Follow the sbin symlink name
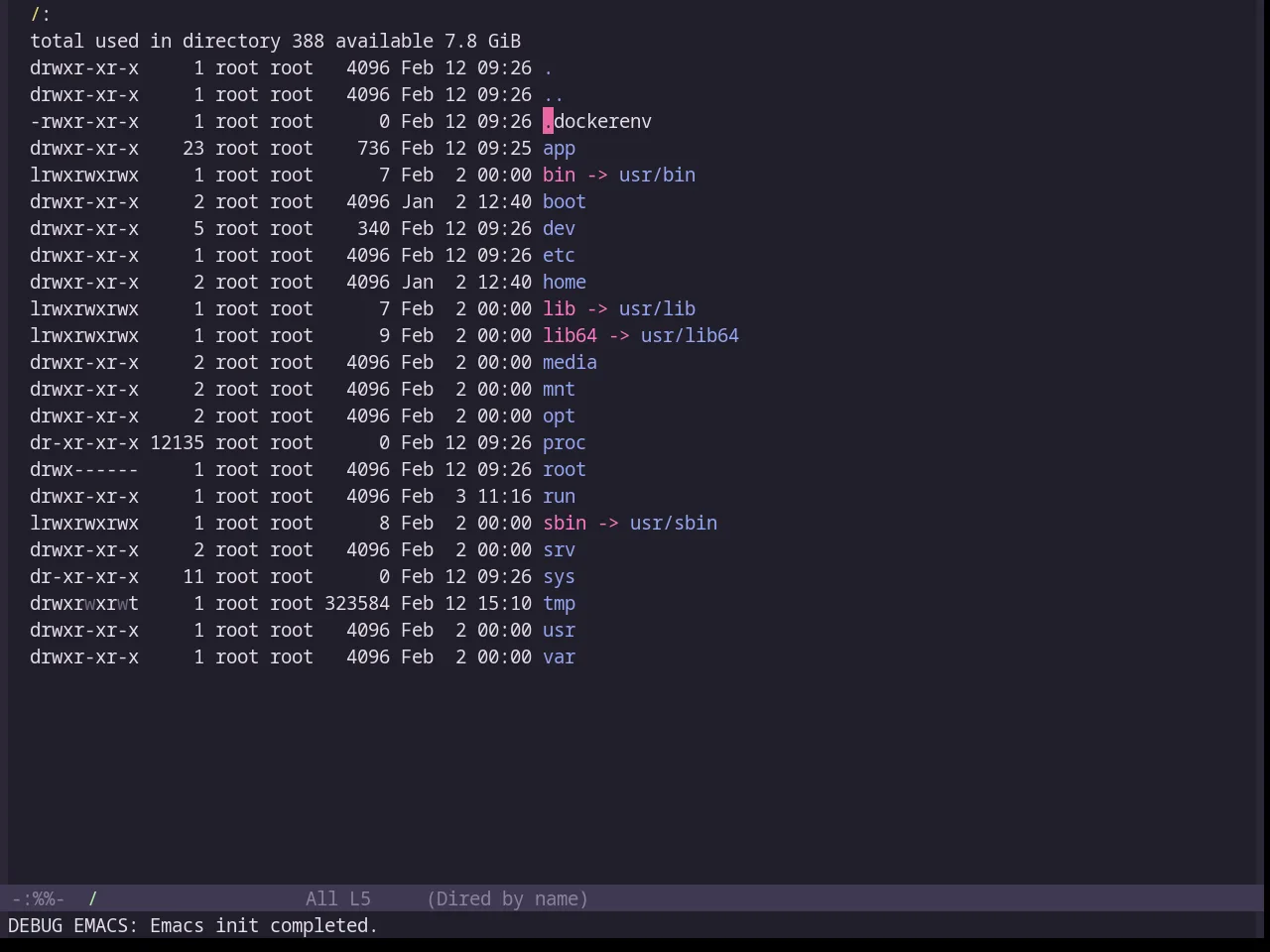The image size is (1270, 952). [565, 524]
